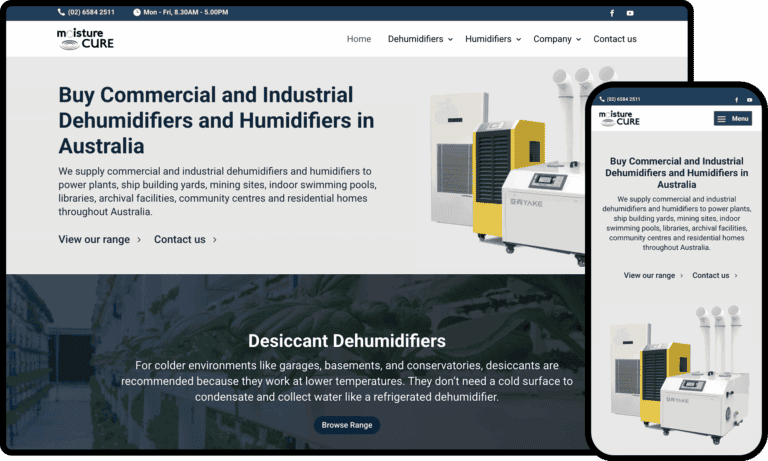Click the Moisture Cure logo on desktop site
Image resolution: width=768 pixels, height=461 pixels.
coord(85,39)
